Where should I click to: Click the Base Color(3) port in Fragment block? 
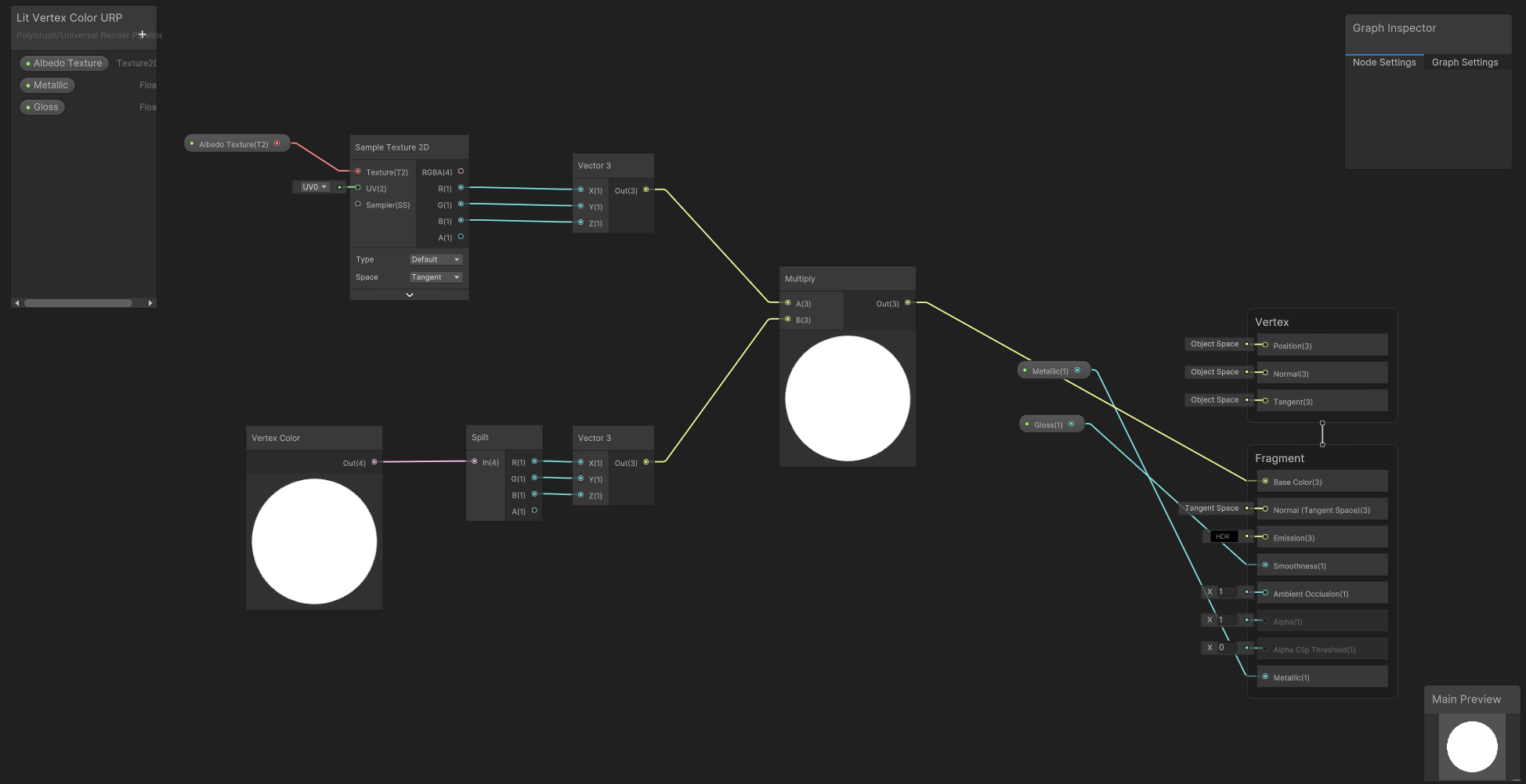(1265, 482)
